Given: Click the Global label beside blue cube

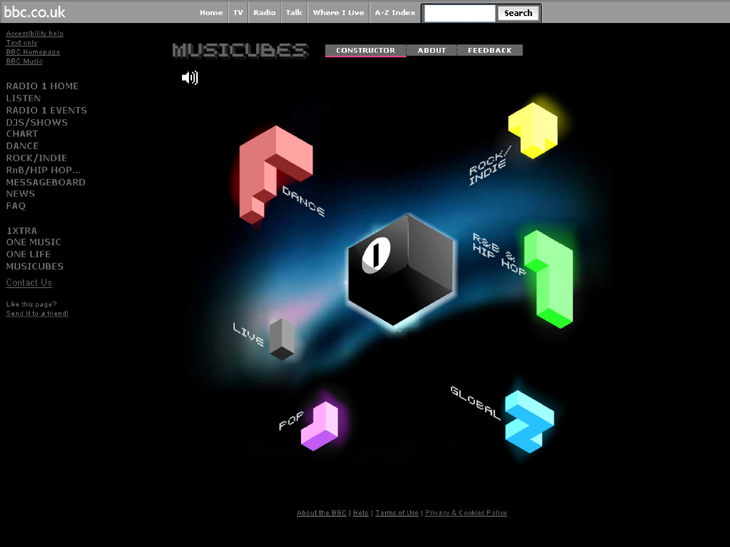Looking at the screenshot, I should [475, 402].
